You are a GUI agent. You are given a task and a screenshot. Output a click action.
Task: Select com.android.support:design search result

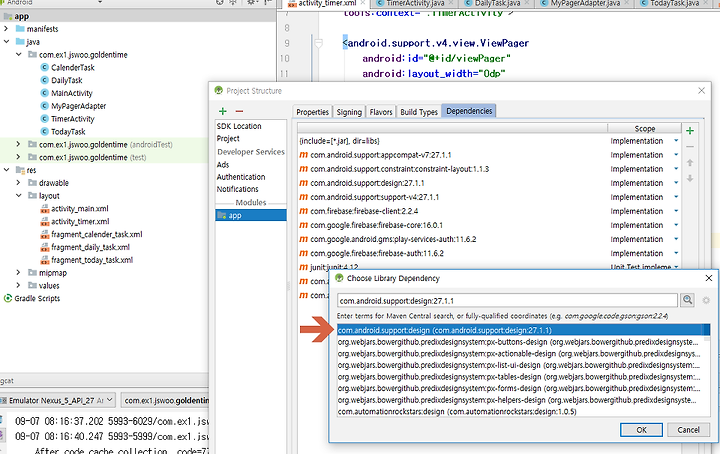click(523, 330)
